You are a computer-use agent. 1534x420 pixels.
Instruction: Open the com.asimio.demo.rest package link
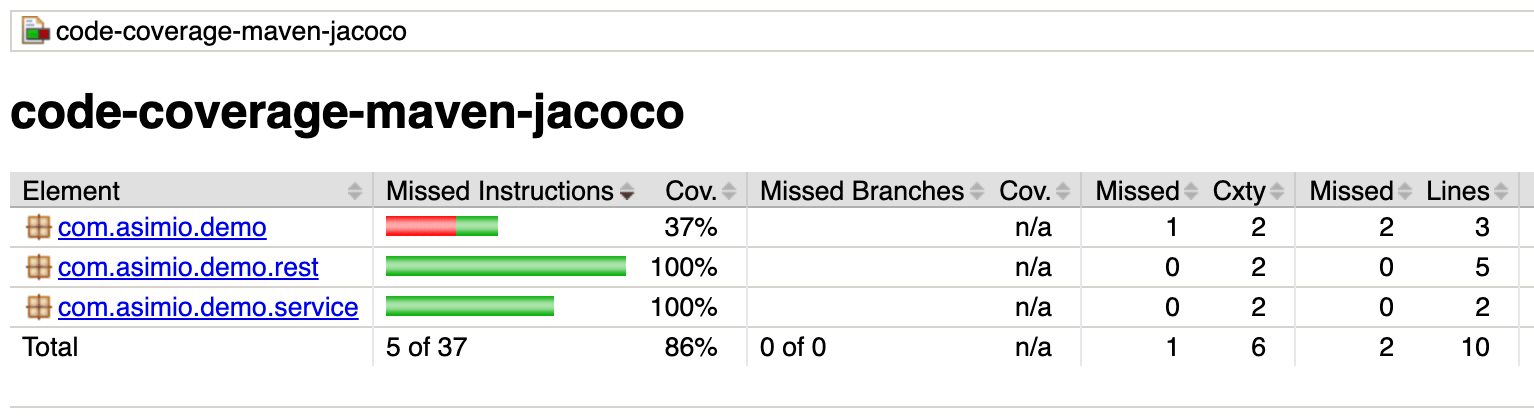click(188, 268)
